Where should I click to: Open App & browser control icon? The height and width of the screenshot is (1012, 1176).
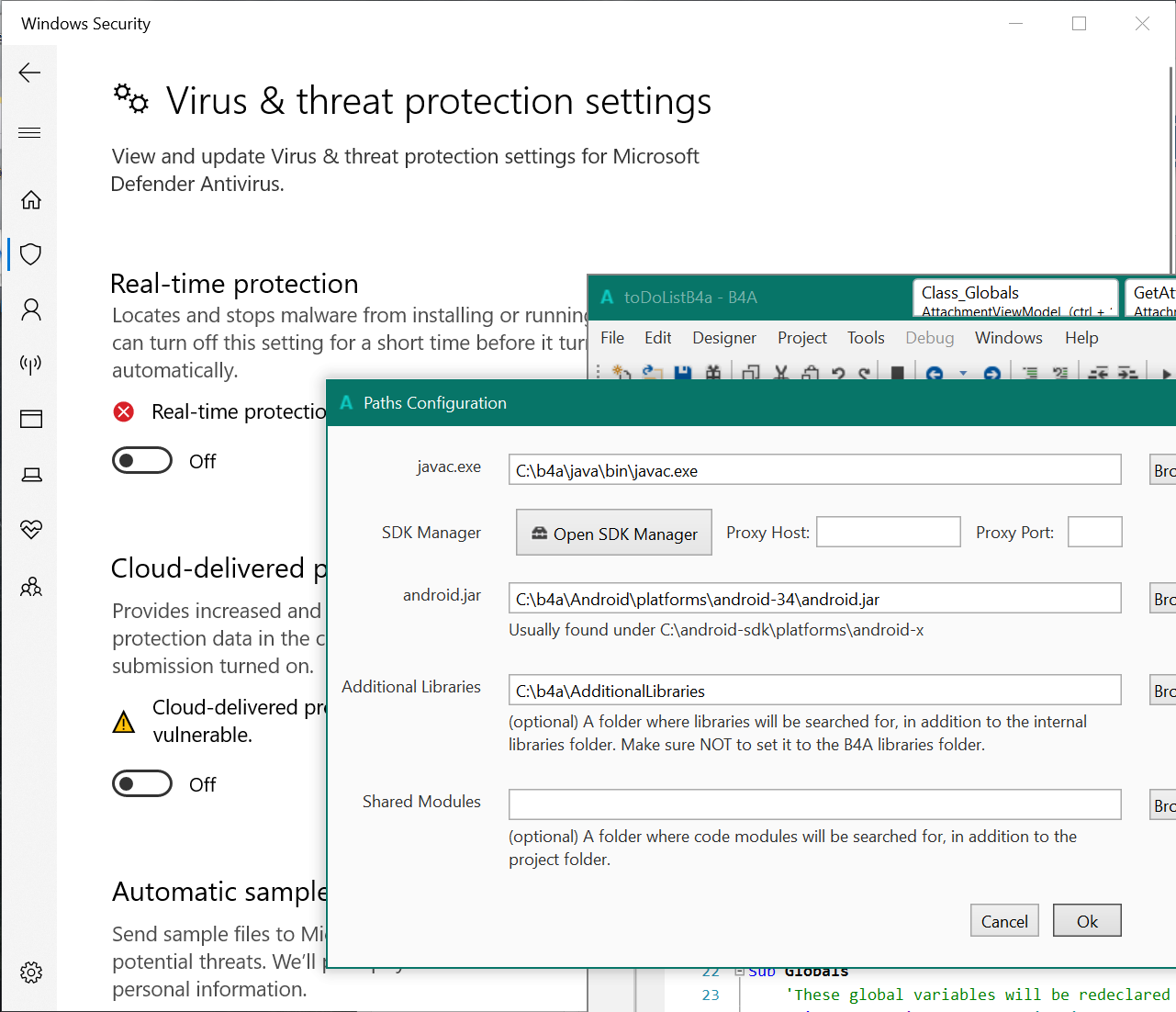31,420
